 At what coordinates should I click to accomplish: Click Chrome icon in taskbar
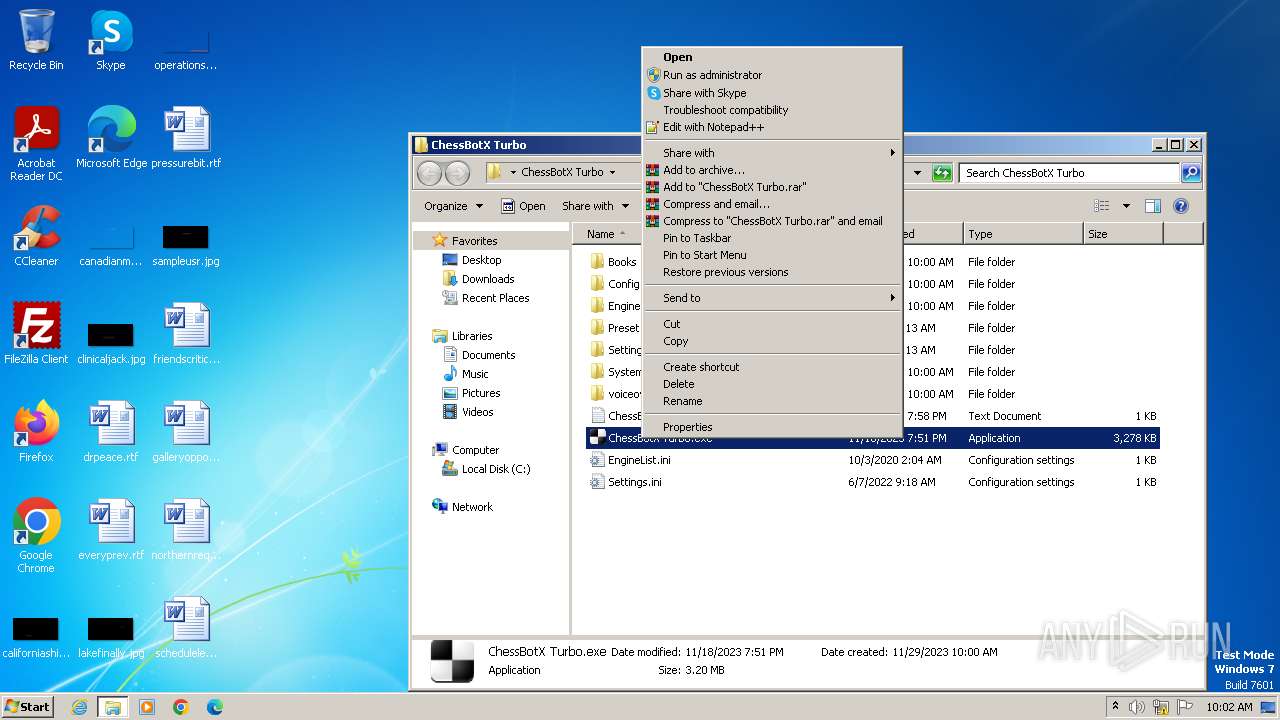tap(181, 707)
